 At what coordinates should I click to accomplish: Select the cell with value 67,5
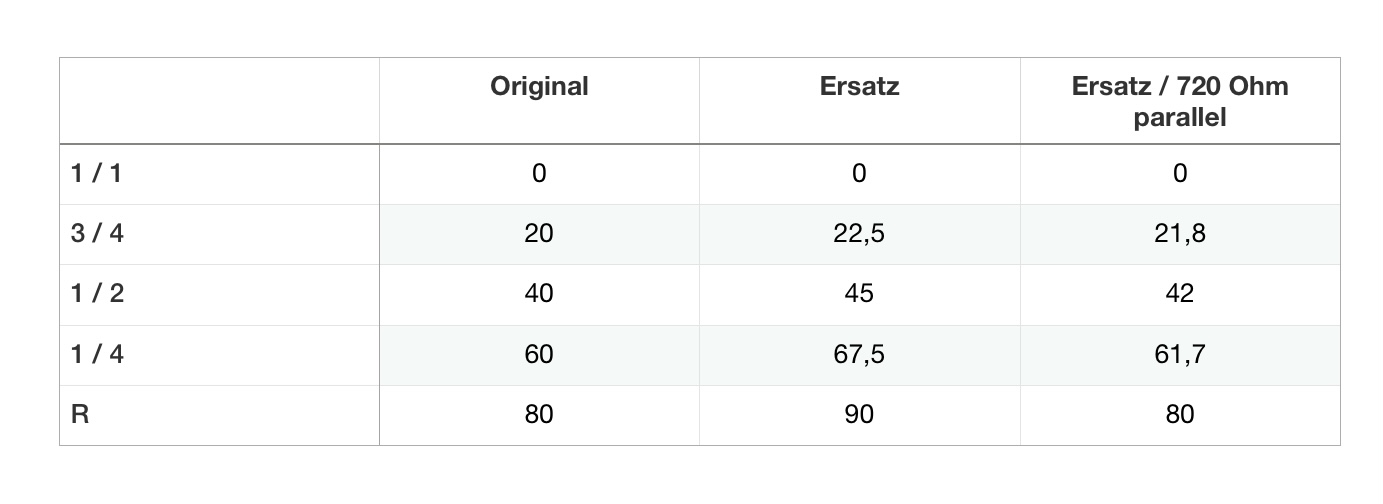(859, 354)
